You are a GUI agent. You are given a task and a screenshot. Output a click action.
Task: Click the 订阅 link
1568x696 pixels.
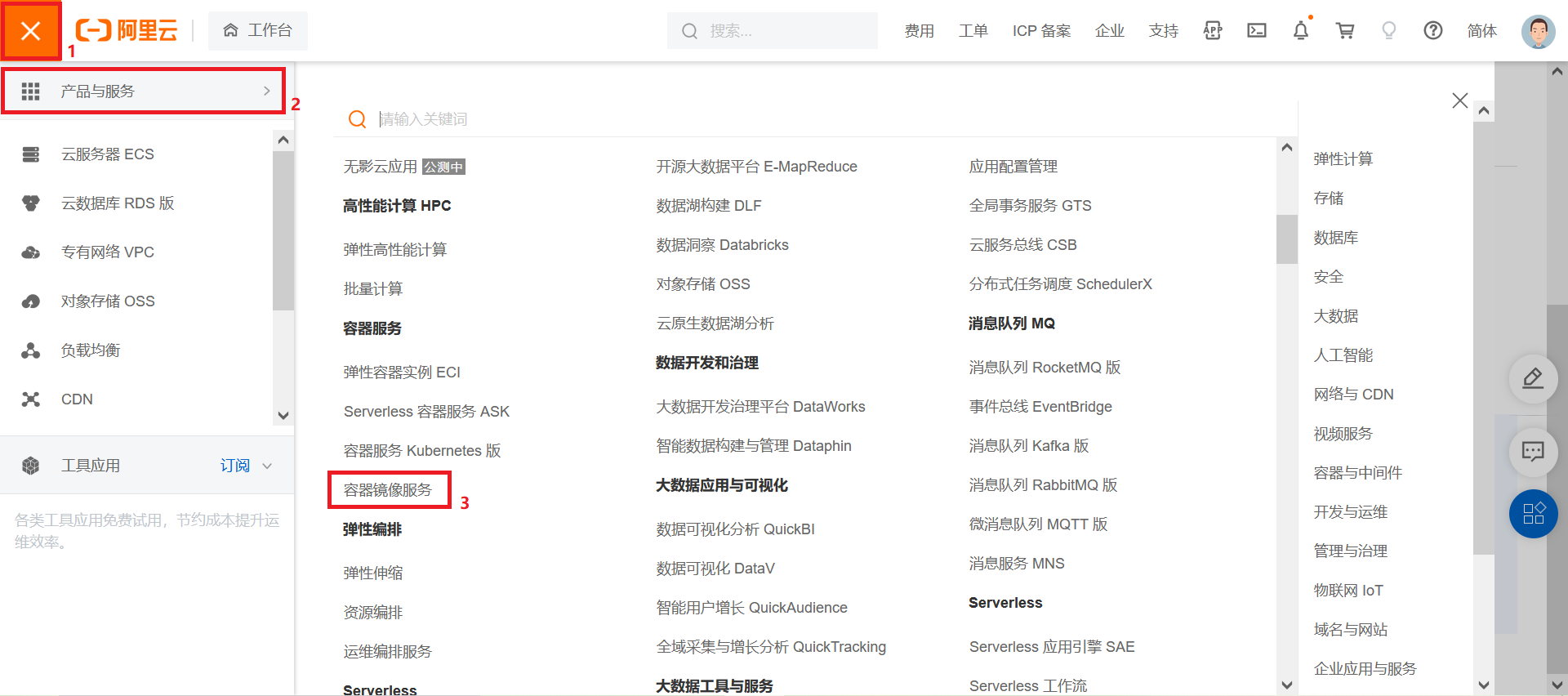tap(234, 465)
